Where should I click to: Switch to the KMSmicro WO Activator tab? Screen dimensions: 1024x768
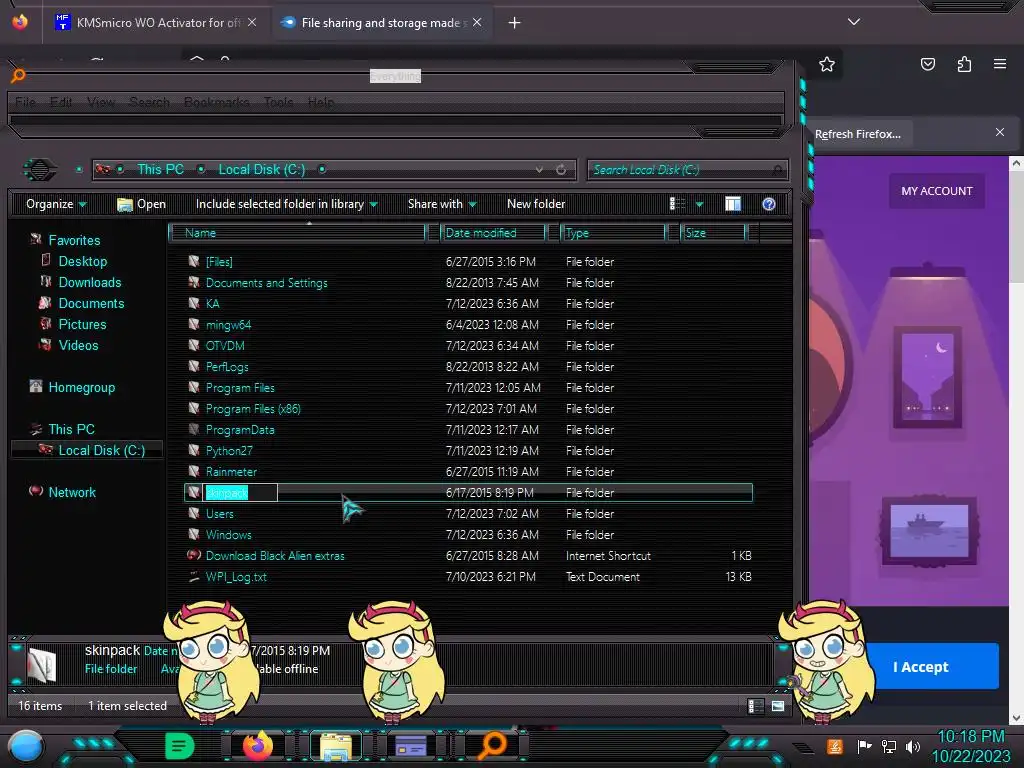[x=157, y=23]
